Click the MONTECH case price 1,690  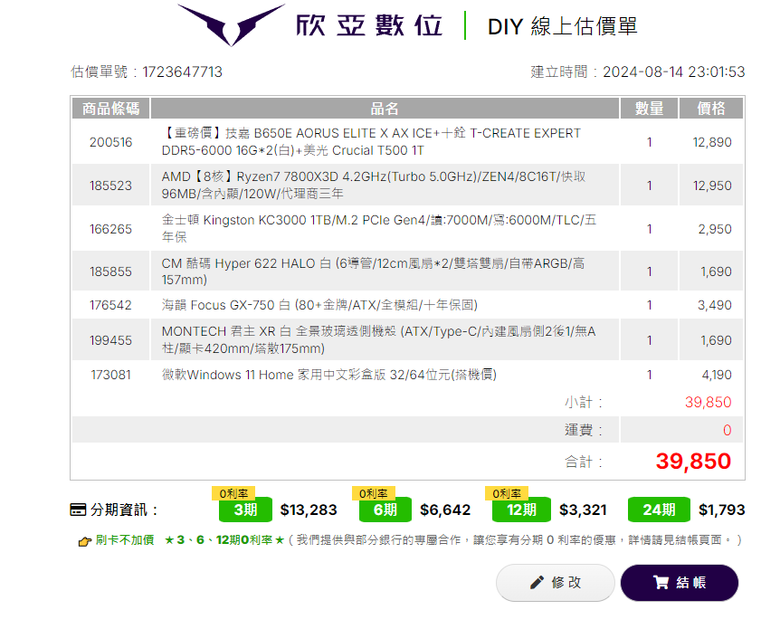(x=716, y=340)
